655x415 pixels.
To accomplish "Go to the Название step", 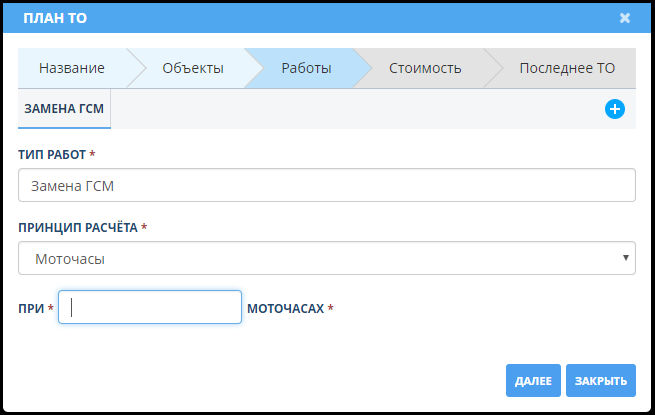I will (72, 68).
